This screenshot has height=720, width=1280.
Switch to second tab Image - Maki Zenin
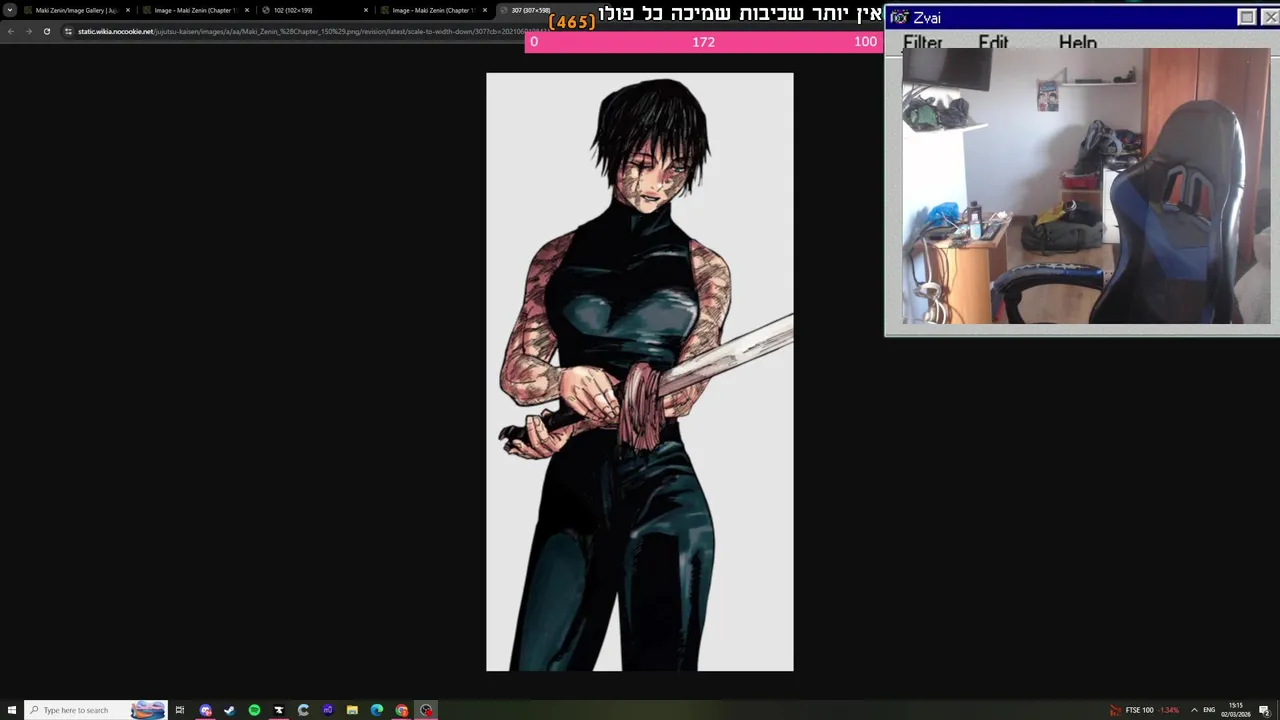coord(194,10)
